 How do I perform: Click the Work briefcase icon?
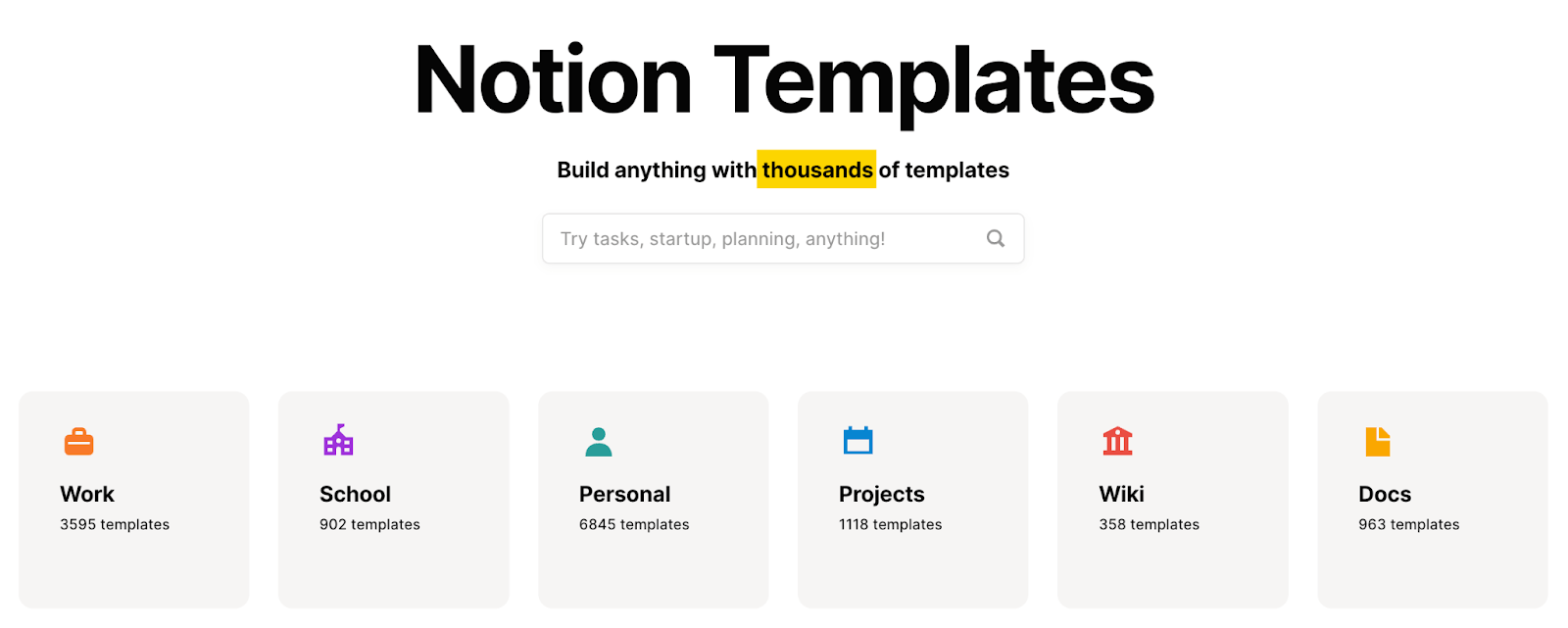79,441
